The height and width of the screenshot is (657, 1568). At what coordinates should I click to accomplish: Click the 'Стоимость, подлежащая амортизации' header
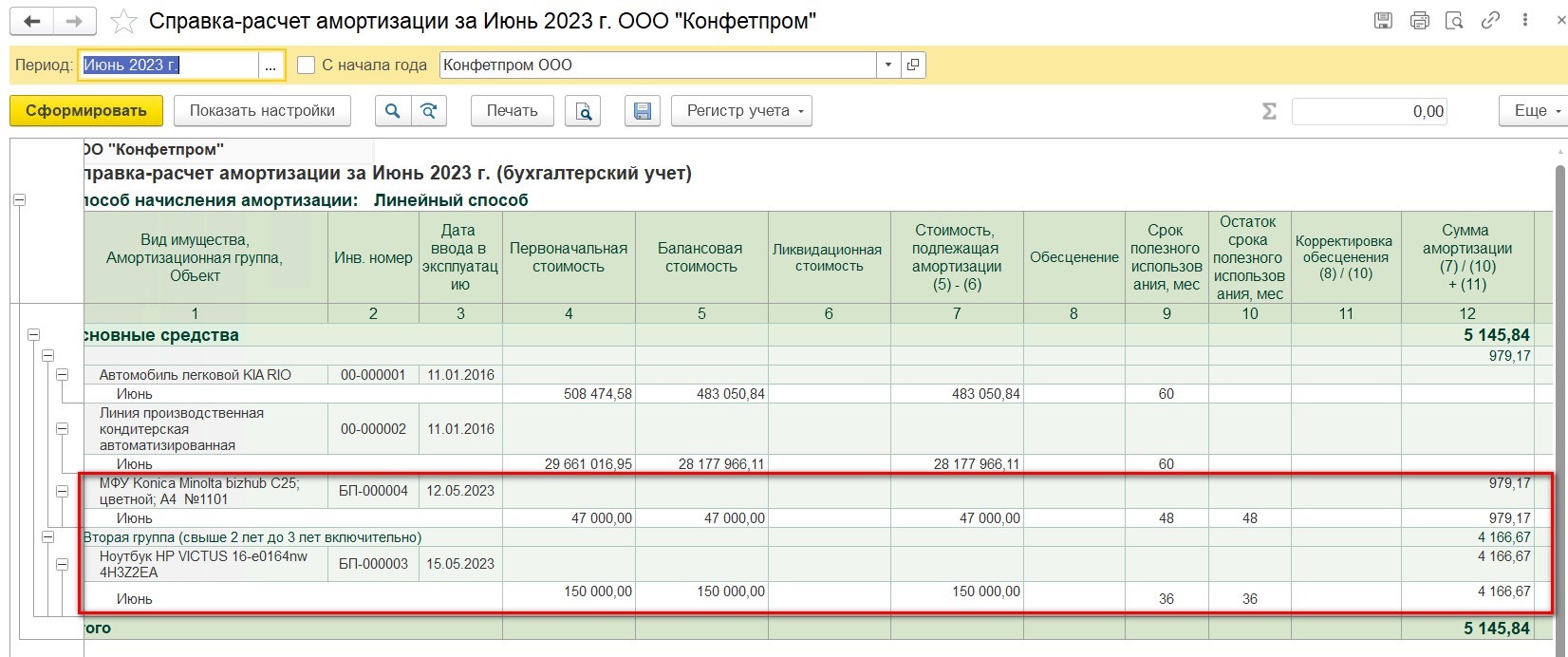[x=957, y=257]
